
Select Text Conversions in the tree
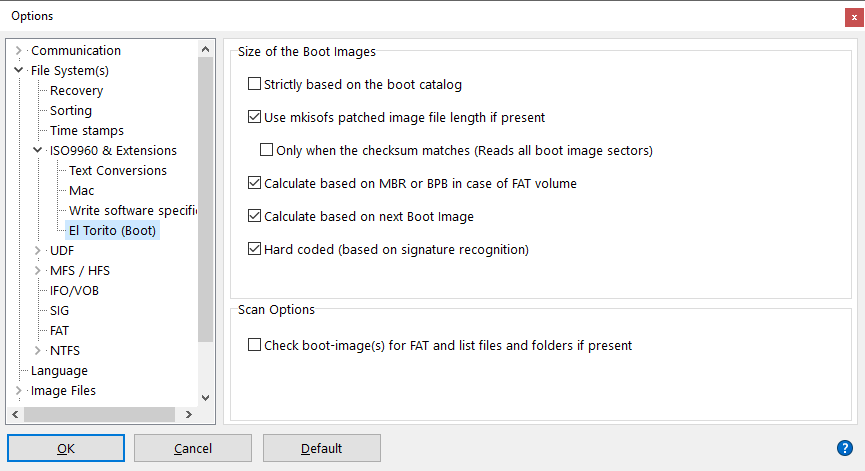click(x=118, y=171)
